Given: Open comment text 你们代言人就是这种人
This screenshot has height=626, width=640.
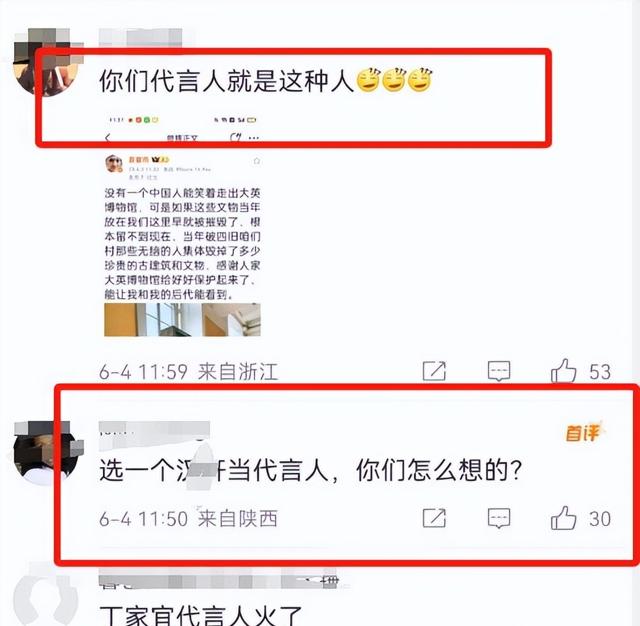Looking at the screenshot, I should pos(227,81).
